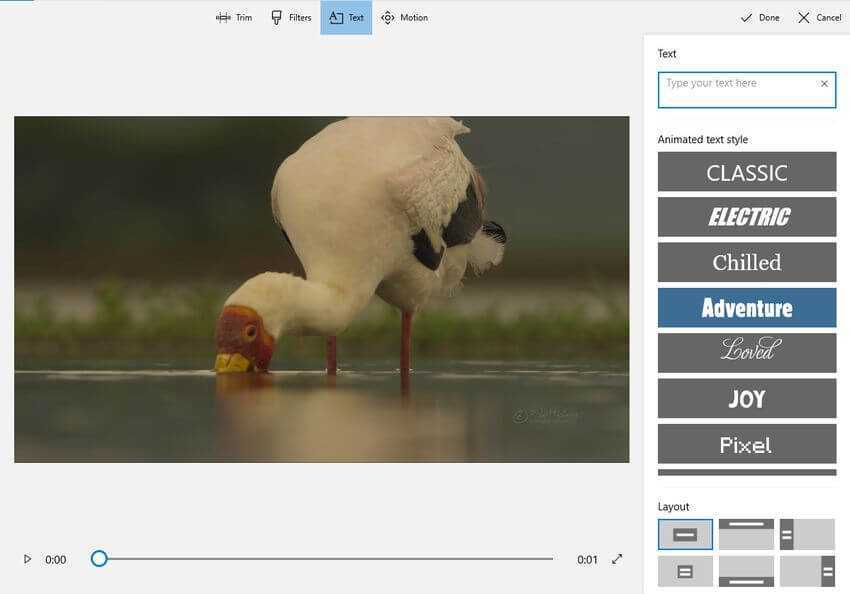
Task: Click the stork video preview
Action: tap(322, 289)
